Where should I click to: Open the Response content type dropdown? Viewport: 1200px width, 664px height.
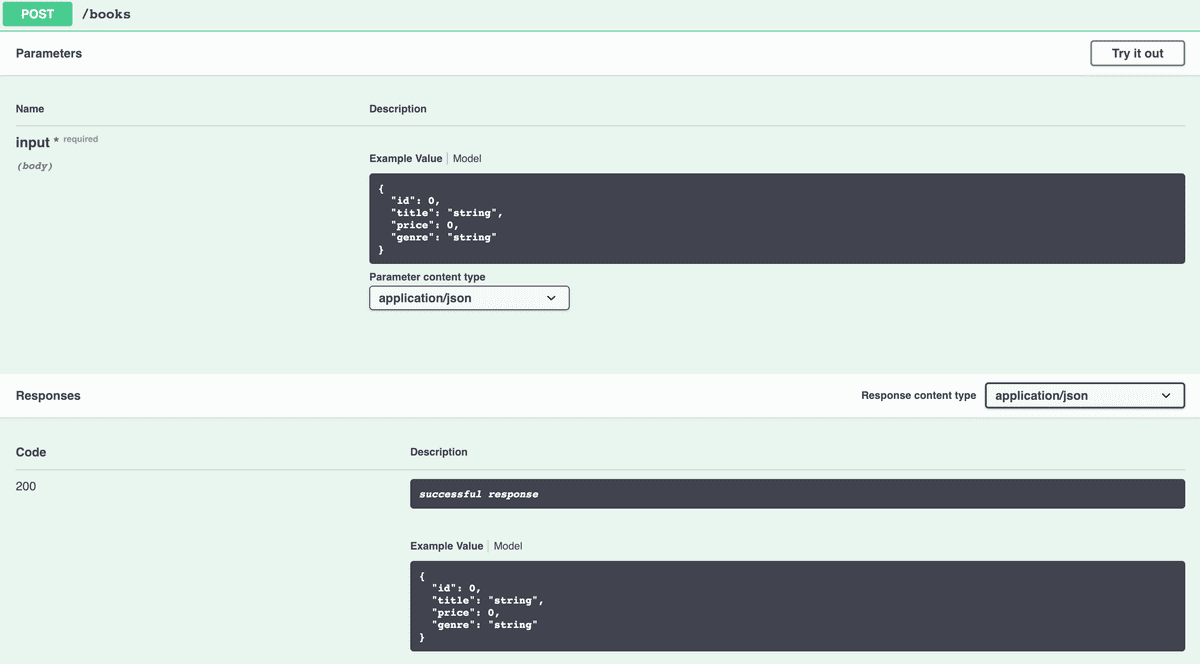1084,396
